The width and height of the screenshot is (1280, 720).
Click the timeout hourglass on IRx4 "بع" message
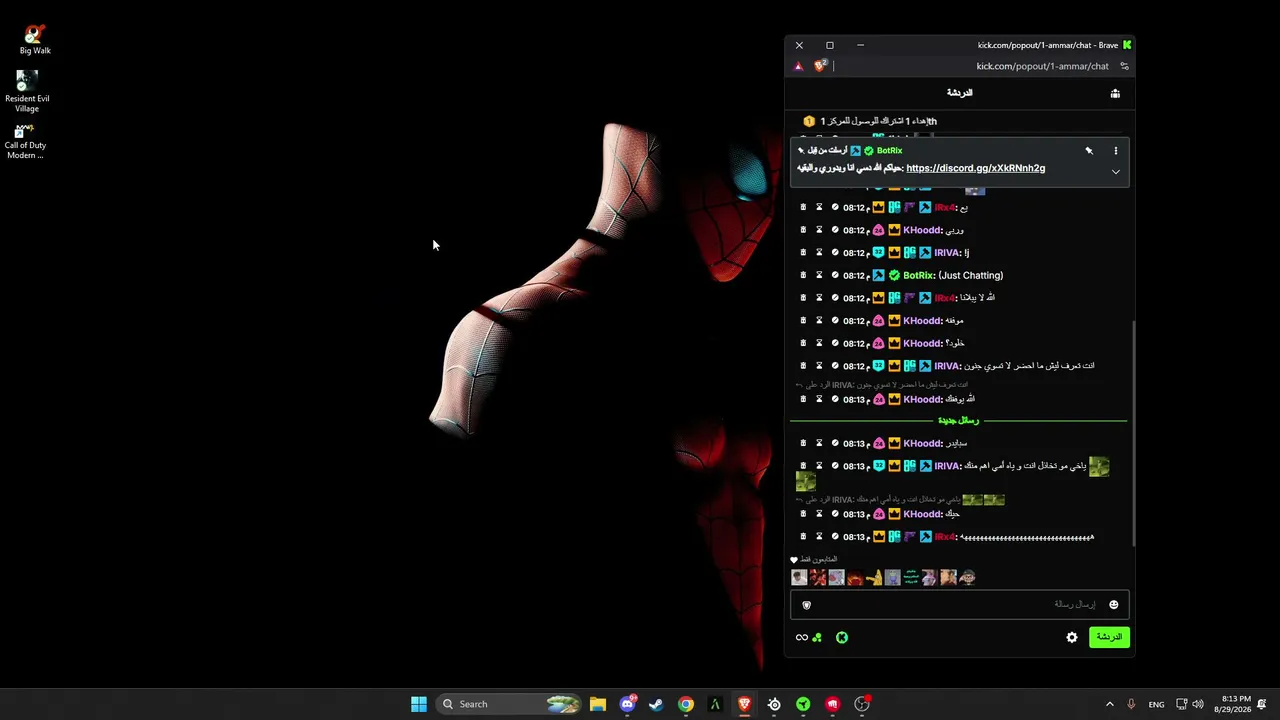click(819, 207)
